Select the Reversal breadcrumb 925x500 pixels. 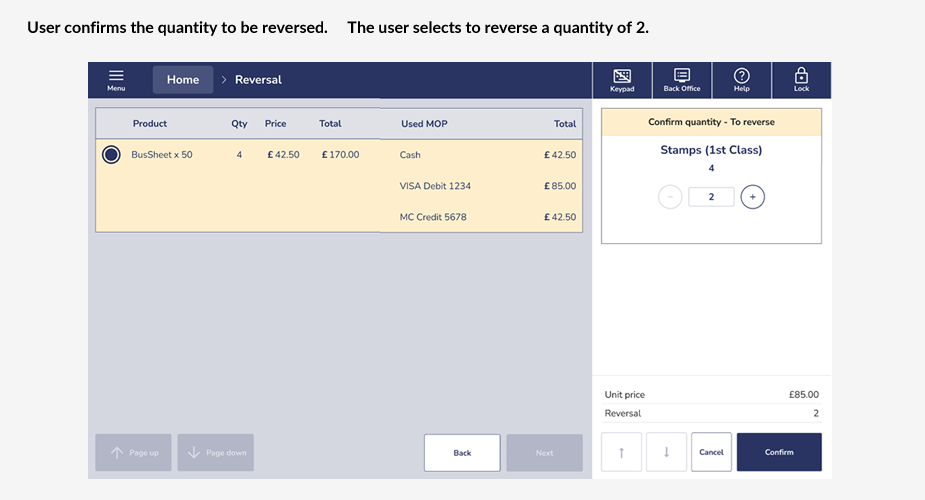258,80
